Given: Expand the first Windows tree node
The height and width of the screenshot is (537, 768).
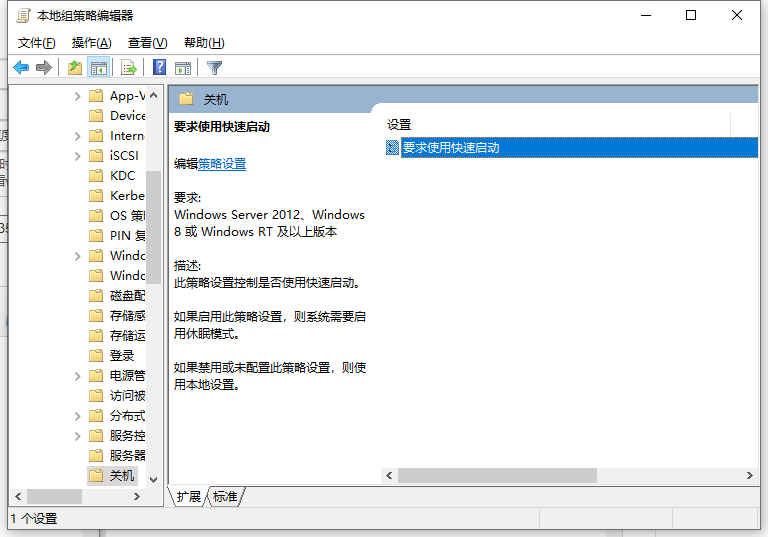Looking at the screenshot, I should (x=77, y=256).
